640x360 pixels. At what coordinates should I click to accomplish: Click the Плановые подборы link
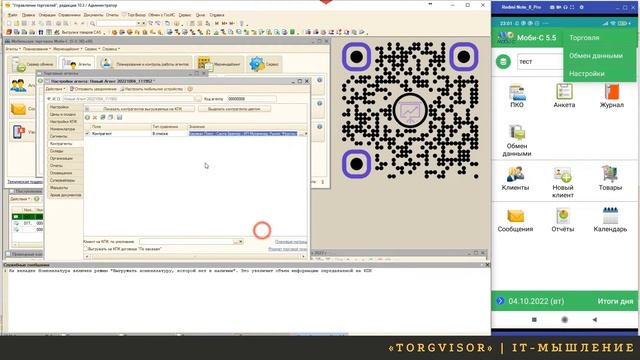coord(291,242)
